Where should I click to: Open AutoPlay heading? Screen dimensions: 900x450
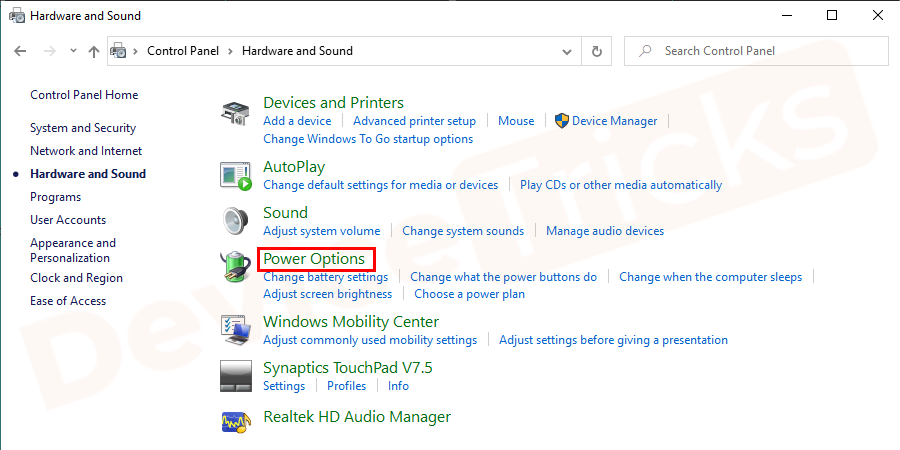point(294,167)
